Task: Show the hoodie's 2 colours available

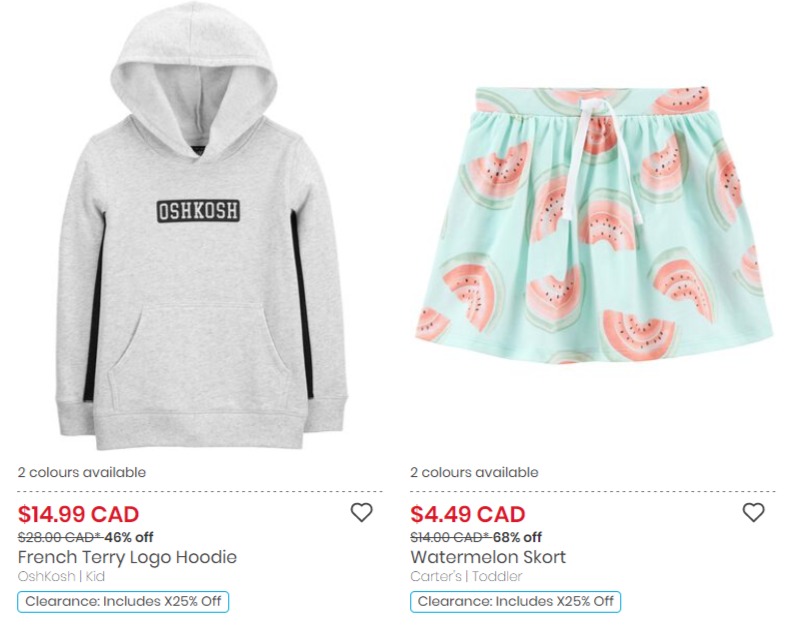Action: [82, 472]
